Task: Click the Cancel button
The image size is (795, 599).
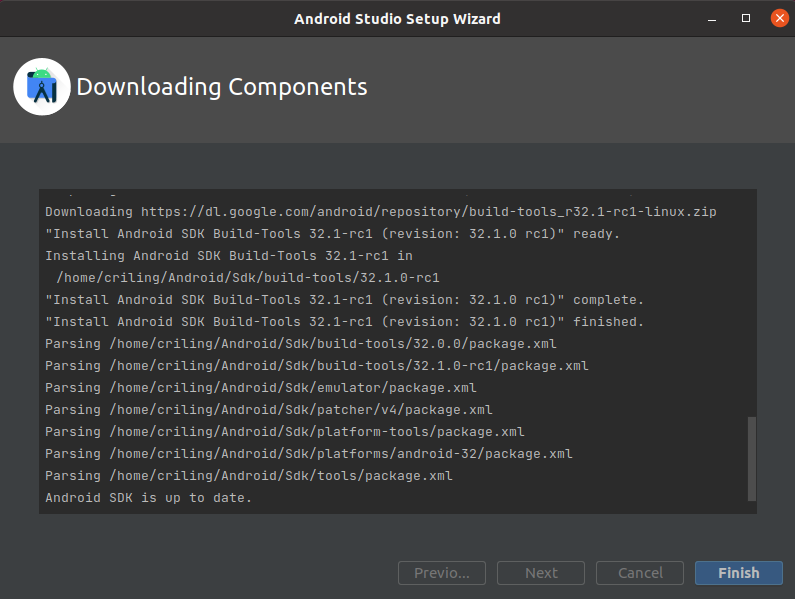Action: point(640,573)
